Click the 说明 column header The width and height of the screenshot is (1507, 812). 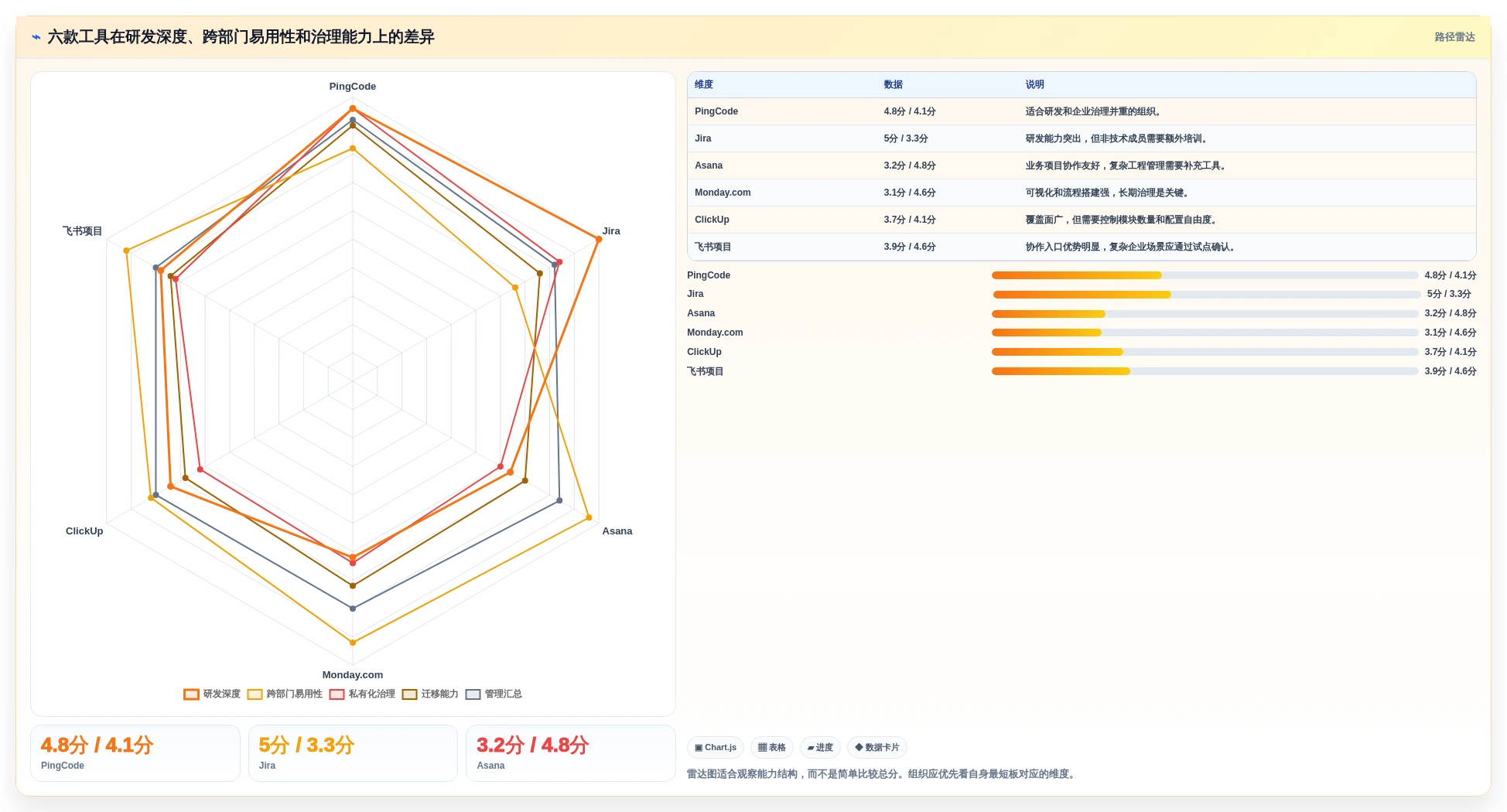click(1034, 84)
